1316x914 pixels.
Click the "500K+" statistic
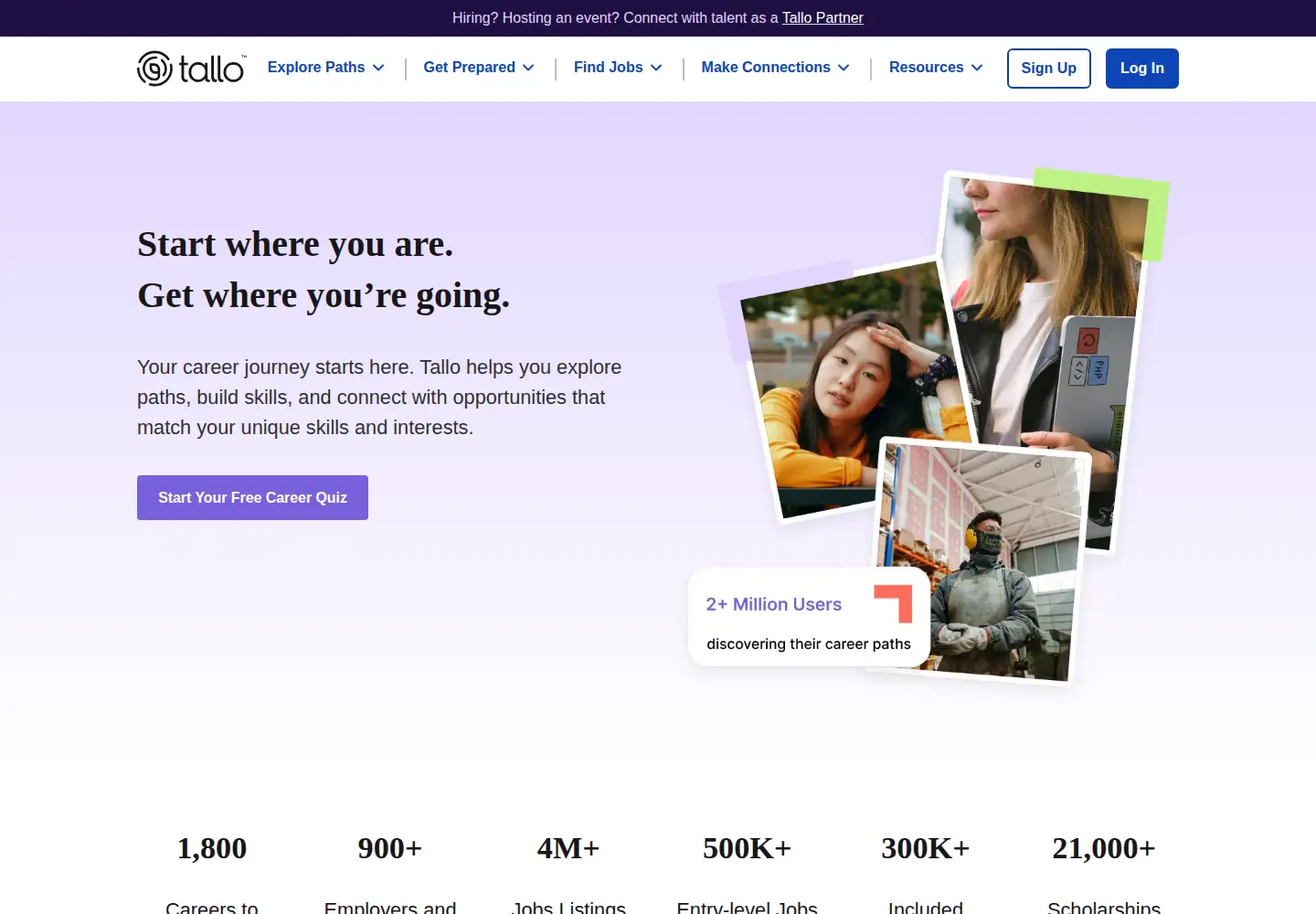click(x=747, y=848)
